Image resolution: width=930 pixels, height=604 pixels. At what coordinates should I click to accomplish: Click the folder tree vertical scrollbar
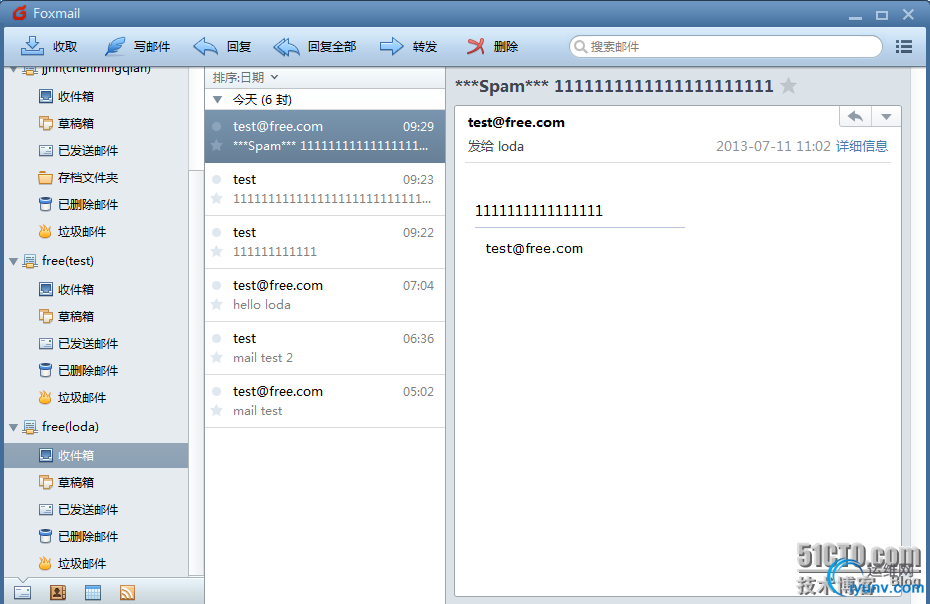pyautogui.click(x=196, y=373)
